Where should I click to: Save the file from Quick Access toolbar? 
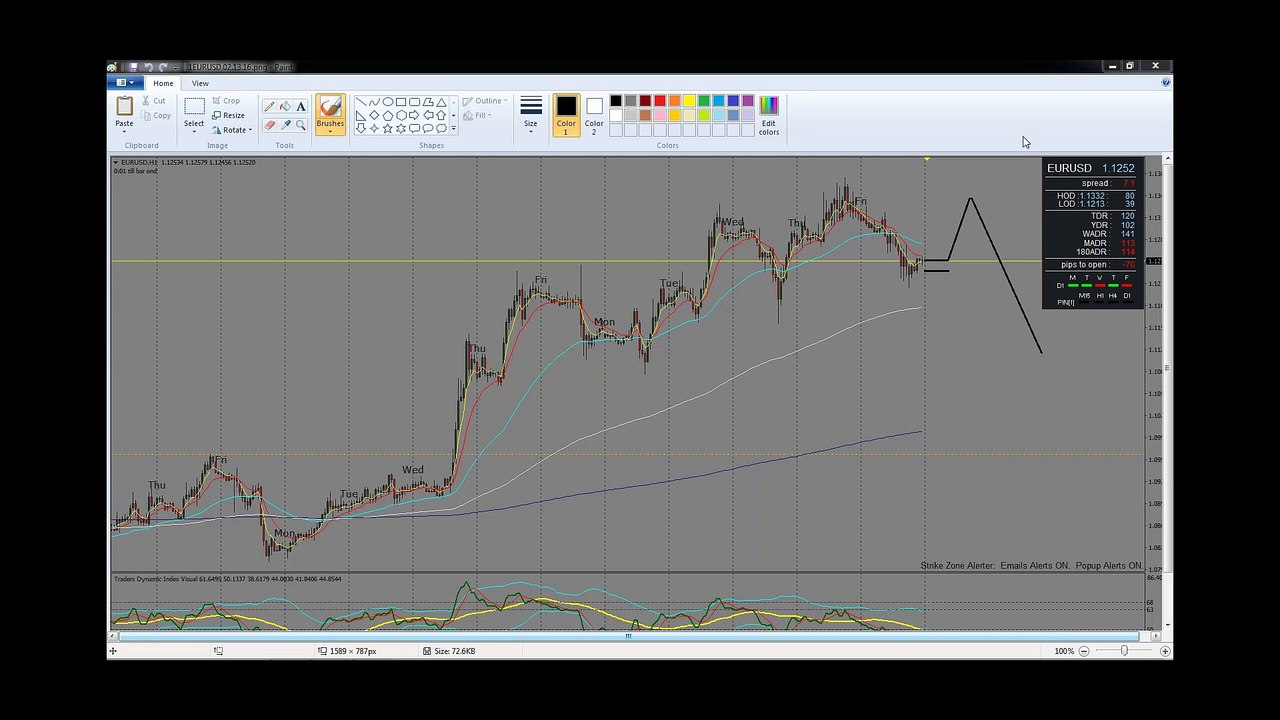pyautogui.click(x=133, y=67)
